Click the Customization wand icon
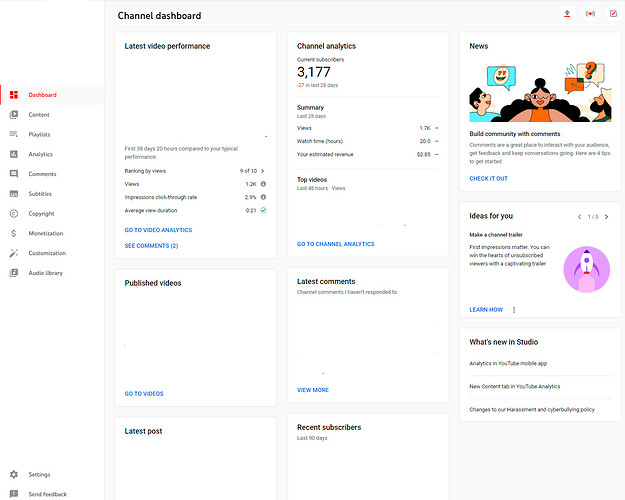Image resolution: width=625 pixels, height=500 pixels. [14, 253]
